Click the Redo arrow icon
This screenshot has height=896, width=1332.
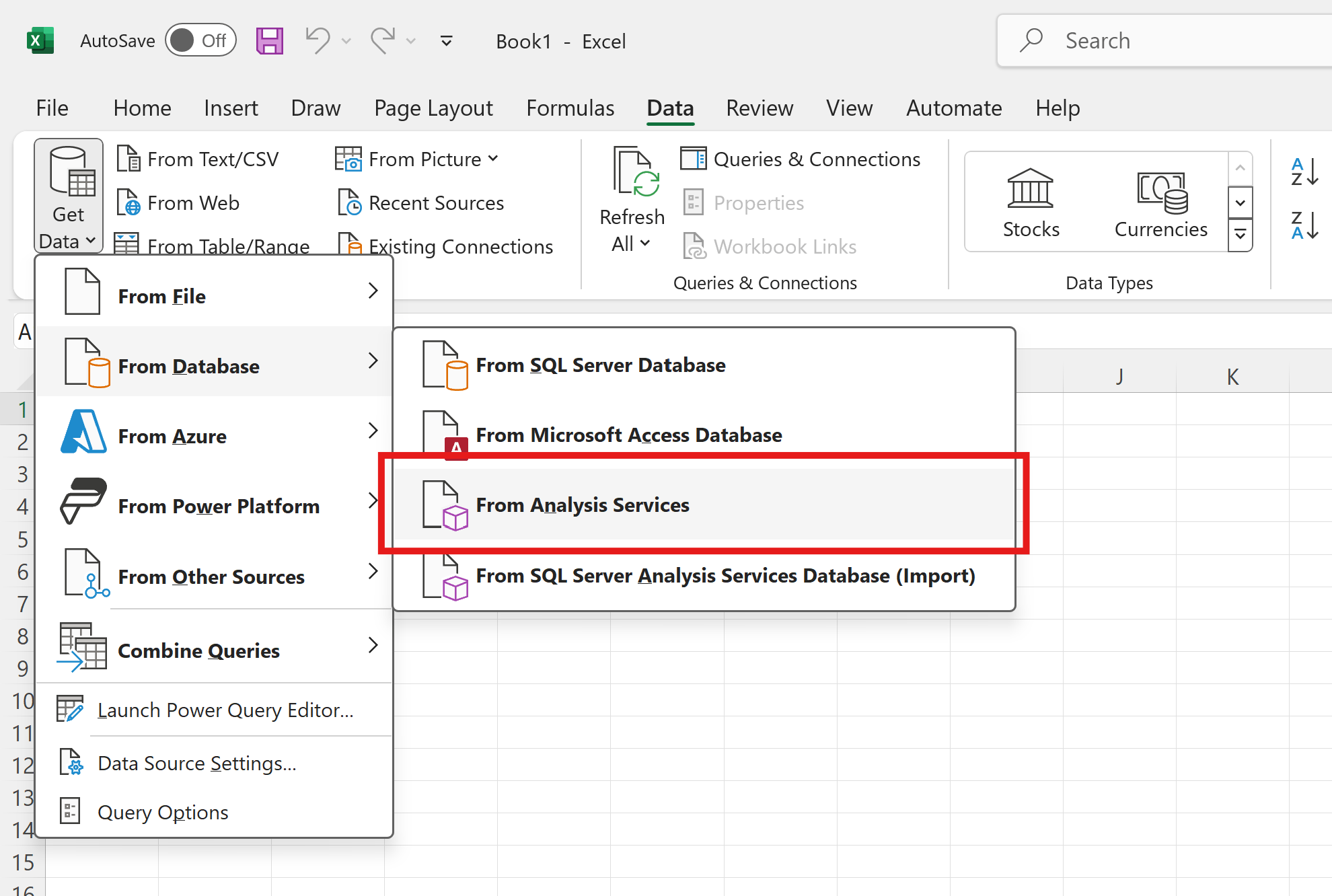coord(383,40)
